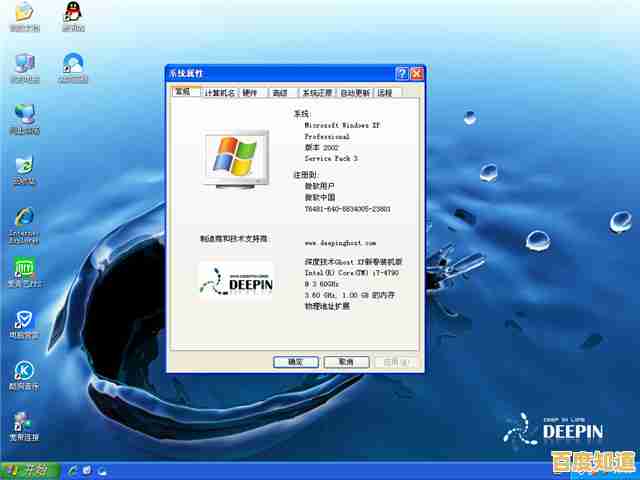Screen dimensions: 640x480
Task: Select the Recycle Bin desktop icon
Action: (24, 166)
